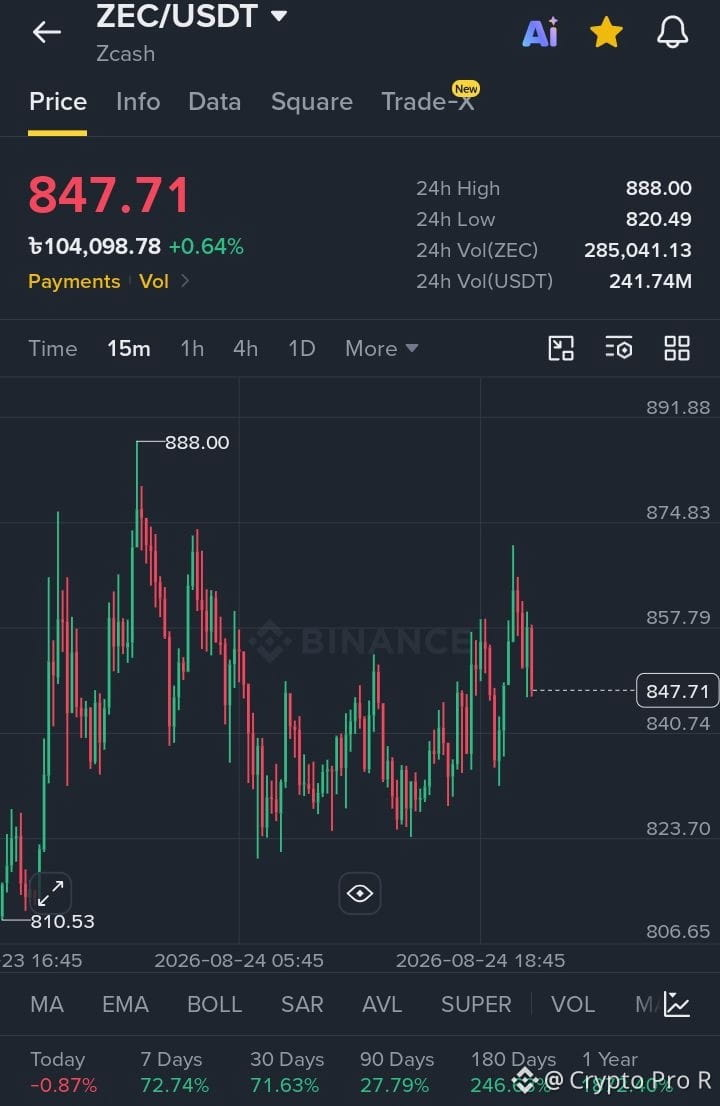Open the indicator settings chart icon
Screen dimensions: 720x1106
[676, 1004]
